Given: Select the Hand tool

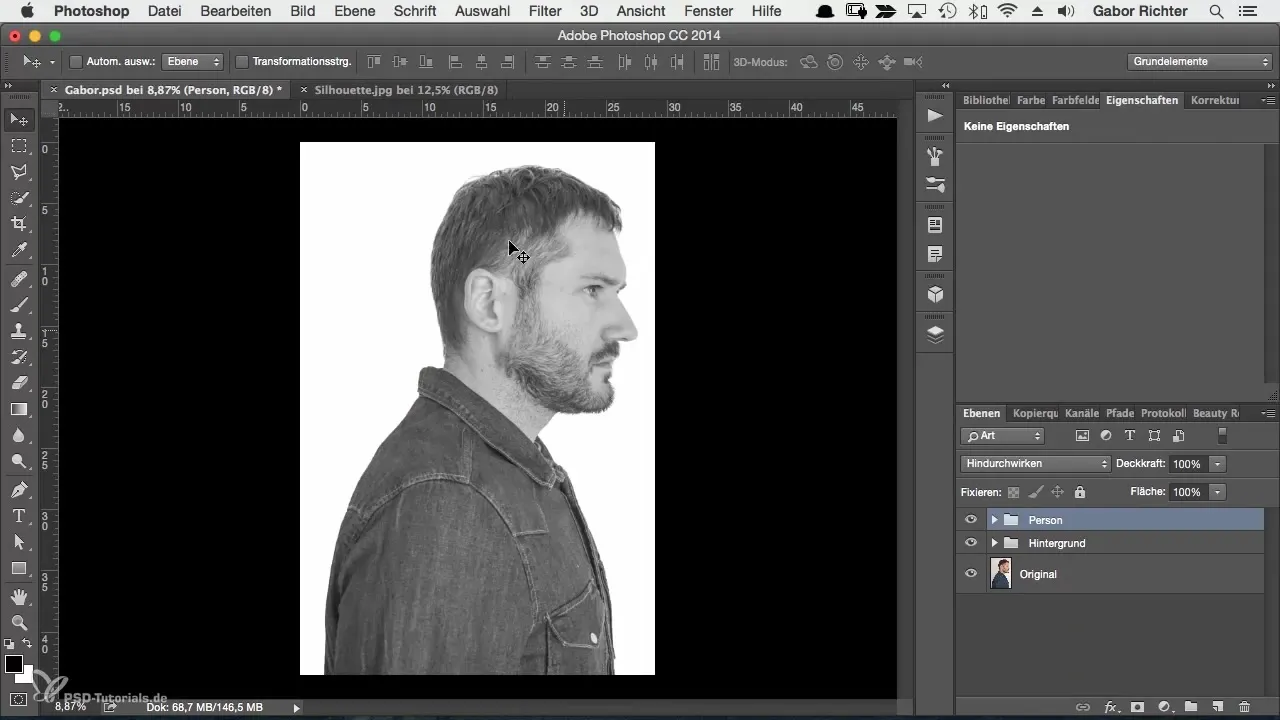Looking at the screenshot, I should 19,597.
